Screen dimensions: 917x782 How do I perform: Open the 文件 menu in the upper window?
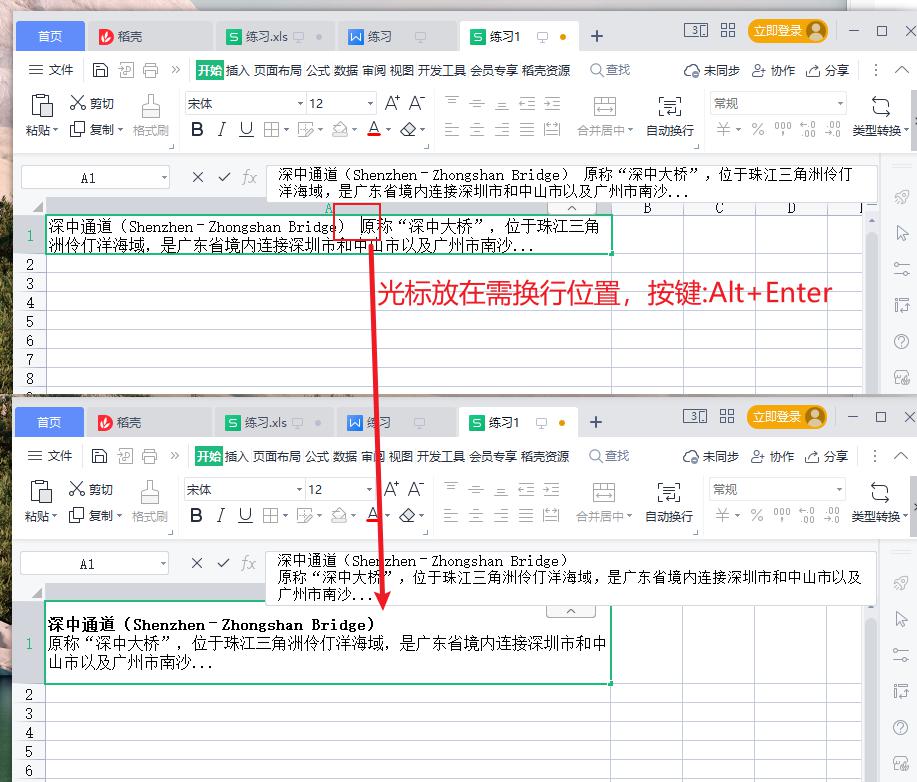[51, 70]
